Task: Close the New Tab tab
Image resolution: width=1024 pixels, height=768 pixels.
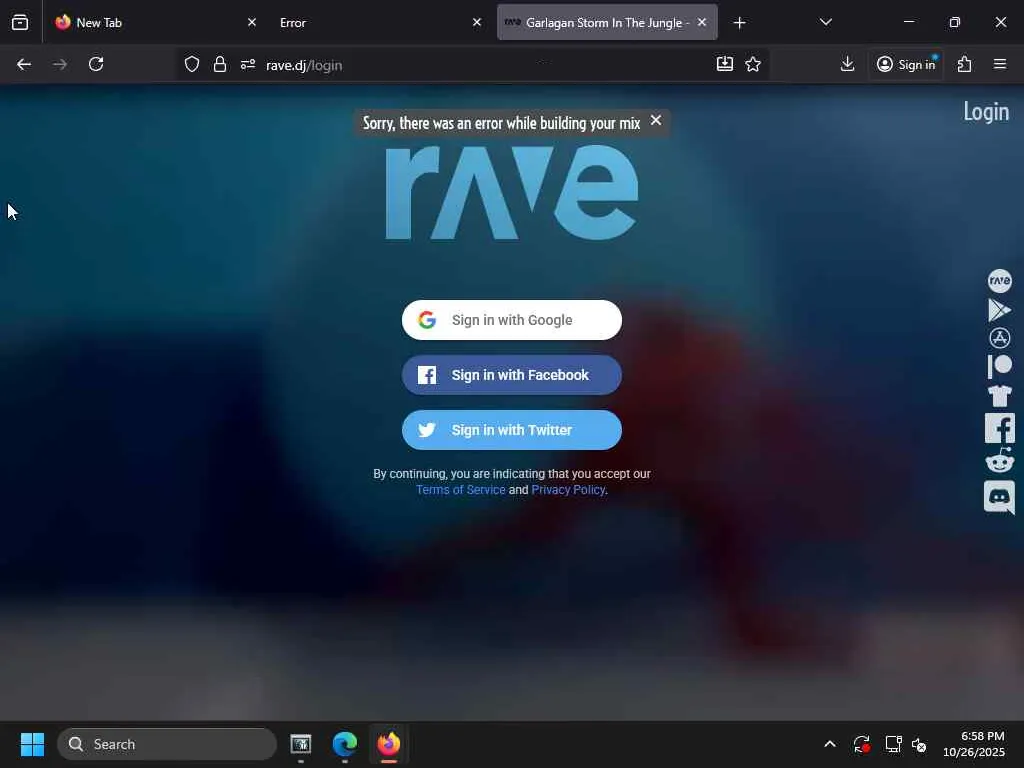Action: pyautogui.click(x=252, y=22)
